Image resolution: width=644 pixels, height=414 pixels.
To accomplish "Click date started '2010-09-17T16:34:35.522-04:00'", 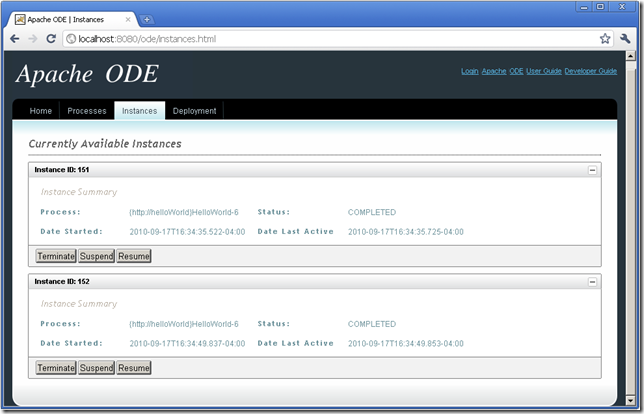I will (x=187, y=232).
